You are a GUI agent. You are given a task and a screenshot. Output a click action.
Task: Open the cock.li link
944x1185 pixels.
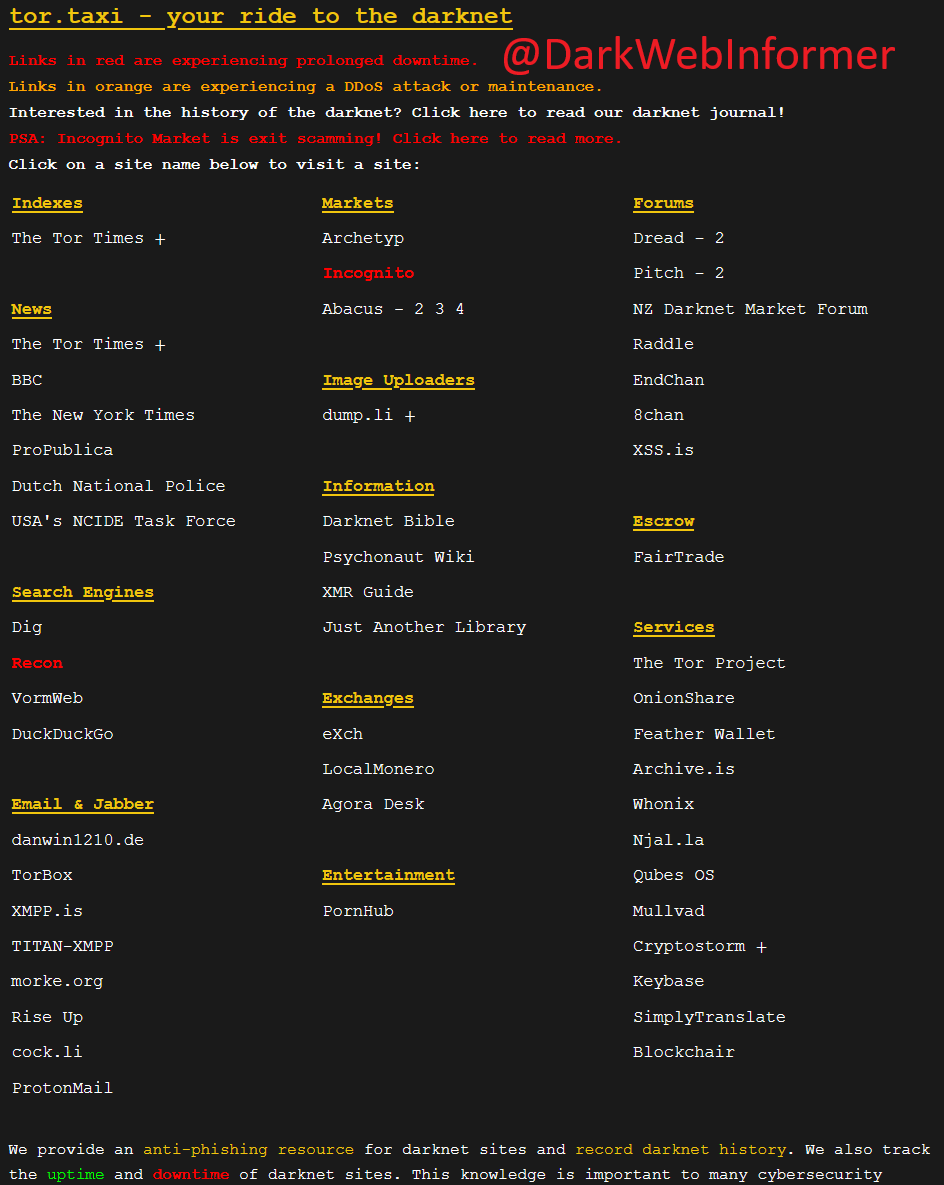(x=47, y=1052)
